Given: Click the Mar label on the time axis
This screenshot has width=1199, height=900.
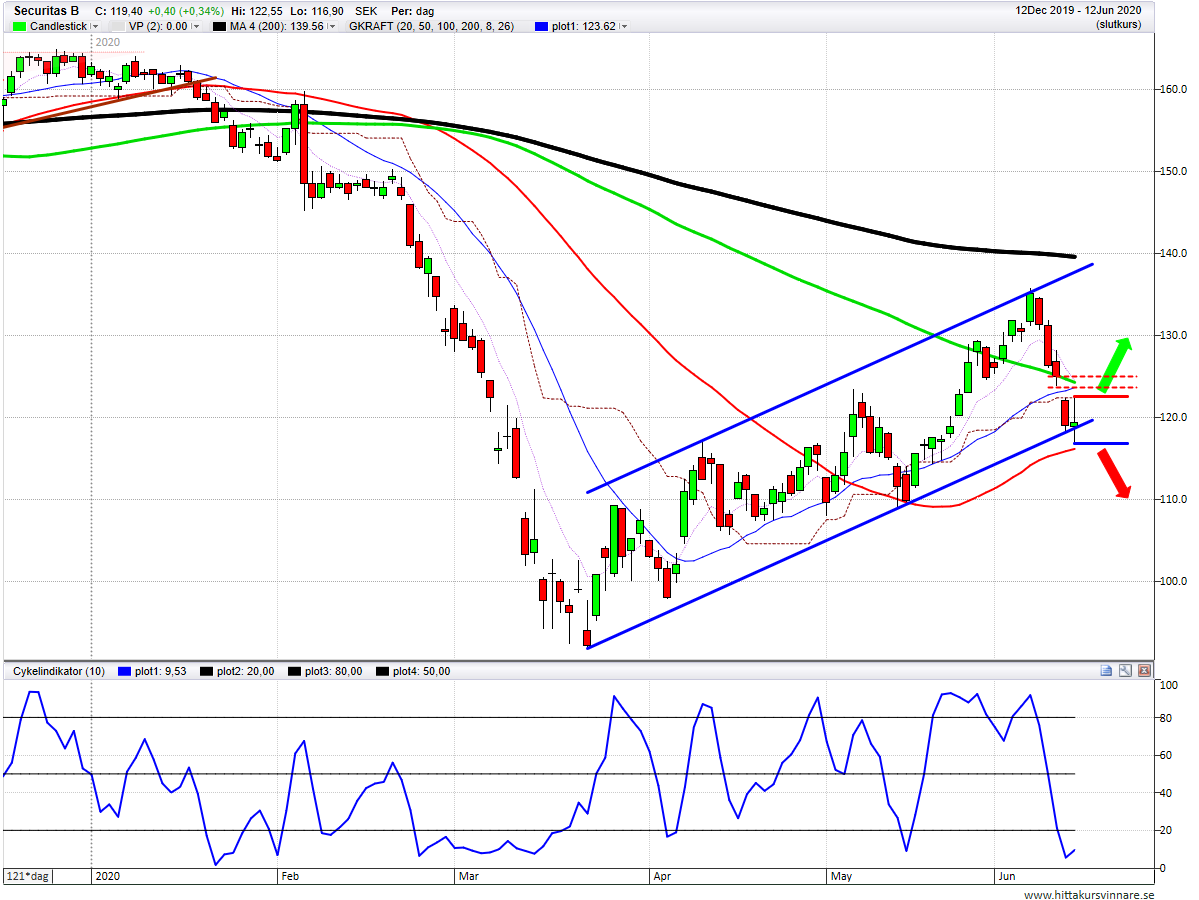Looking at the screenshot, I should pyautogui.click(x=469, y=876).
